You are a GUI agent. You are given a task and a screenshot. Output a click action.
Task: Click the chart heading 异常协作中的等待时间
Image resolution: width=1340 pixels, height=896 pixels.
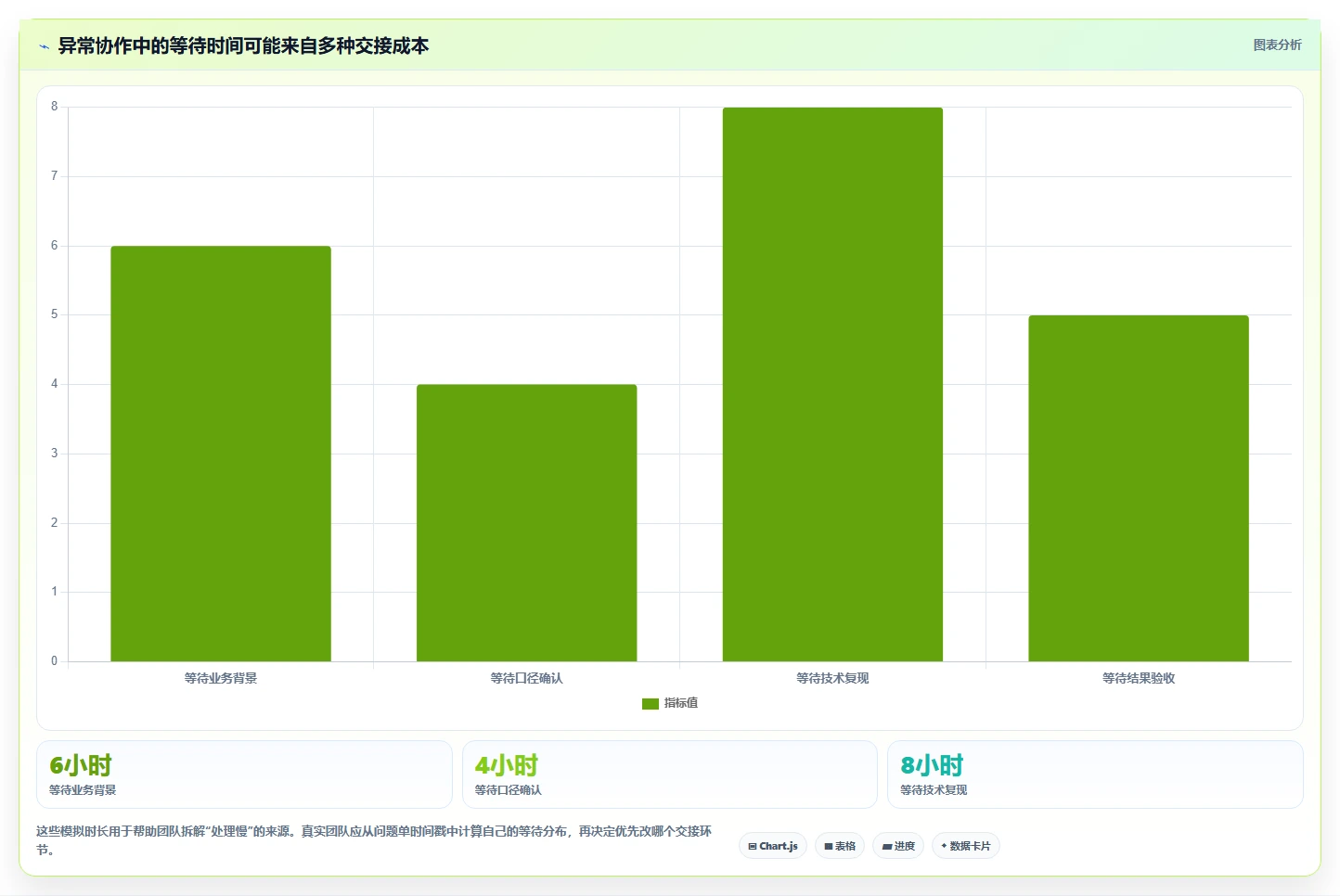[x=243, y=45]
